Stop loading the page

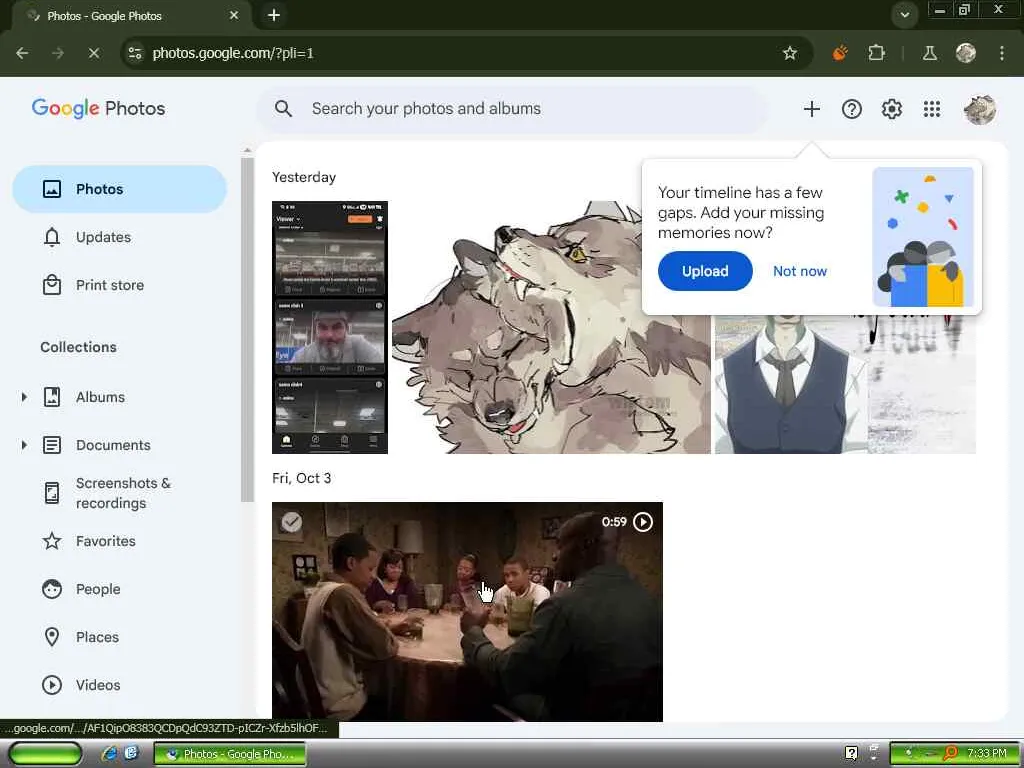94,53
